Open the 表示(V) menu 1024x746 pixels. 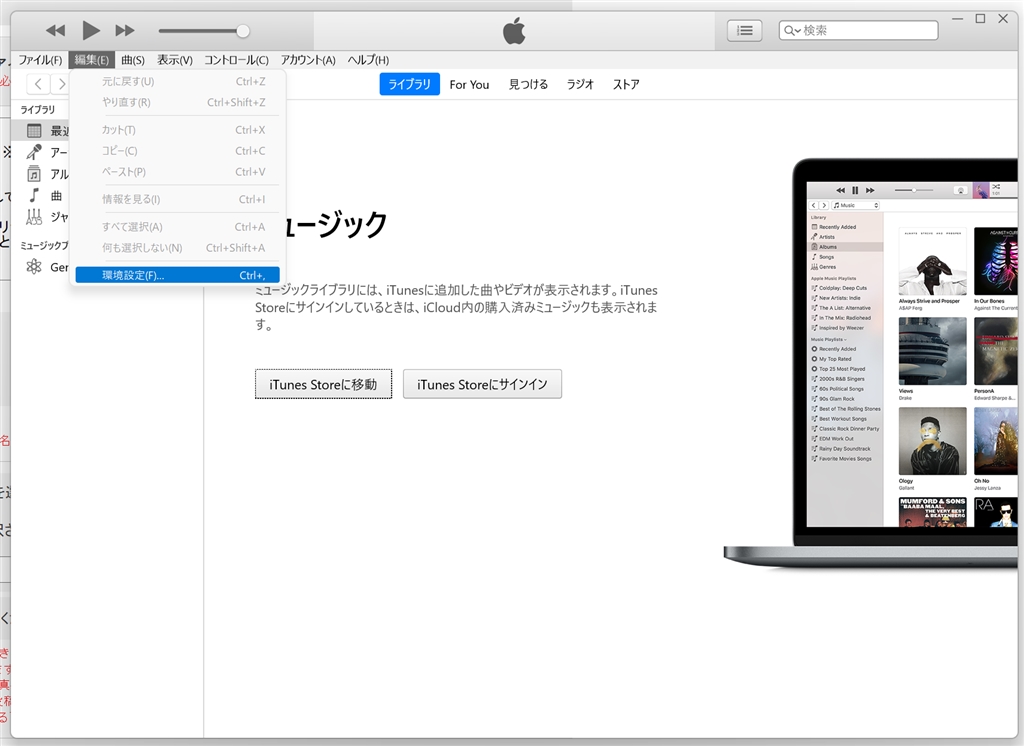(174, 60)
